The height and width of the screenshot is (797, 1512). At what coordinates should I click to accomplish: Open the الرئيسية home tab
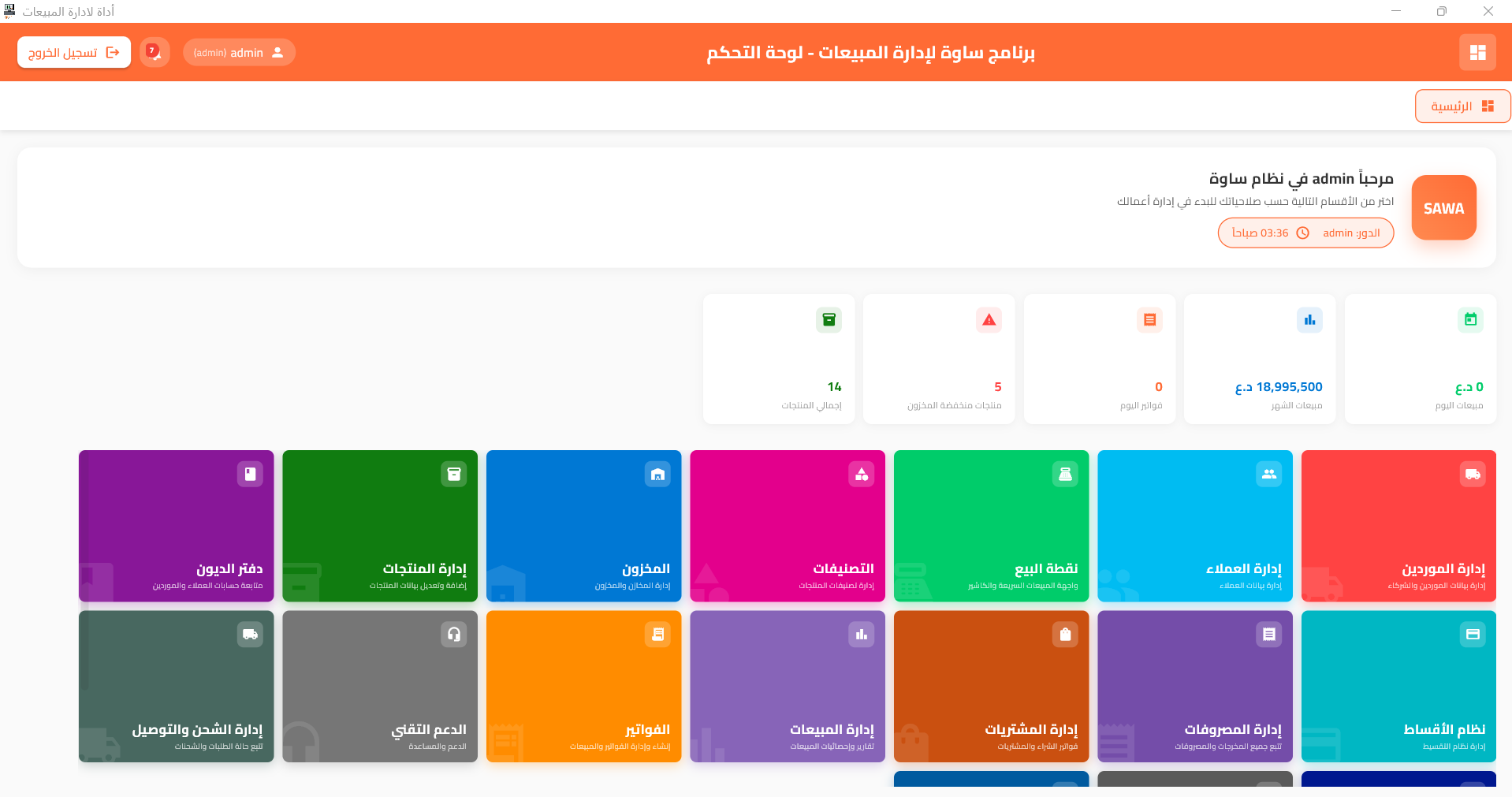point(1462,106)
